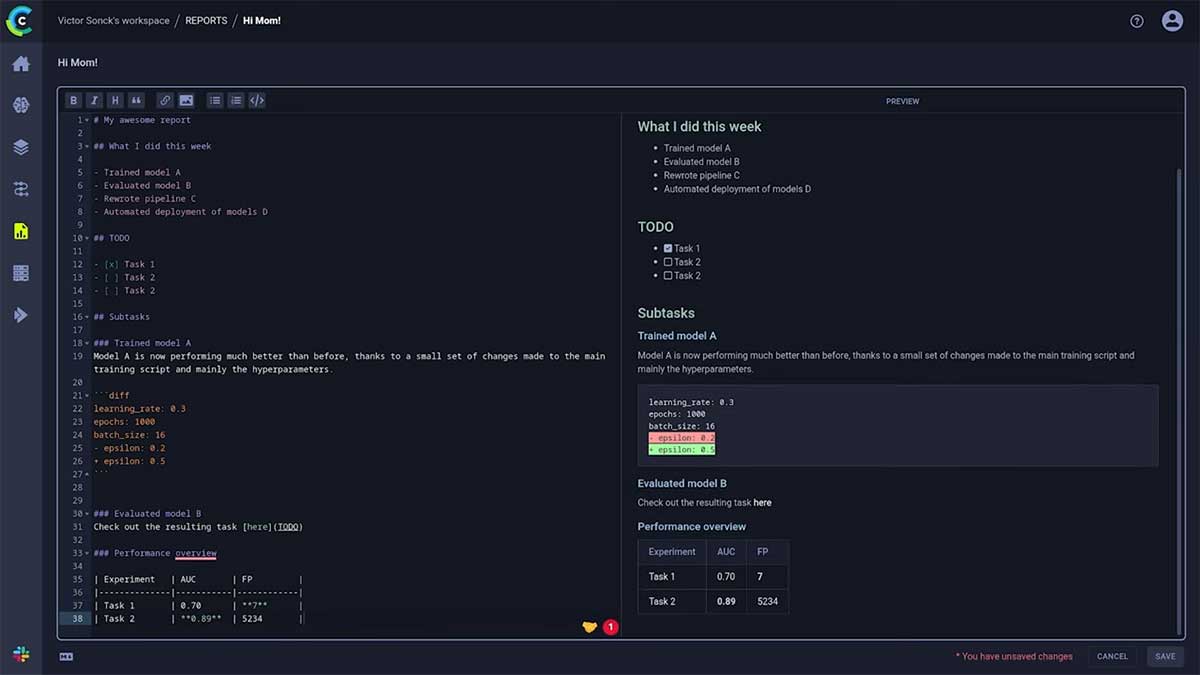Fold the line 1 heading in the editor

pyautogui.click(x=87, y=120)
